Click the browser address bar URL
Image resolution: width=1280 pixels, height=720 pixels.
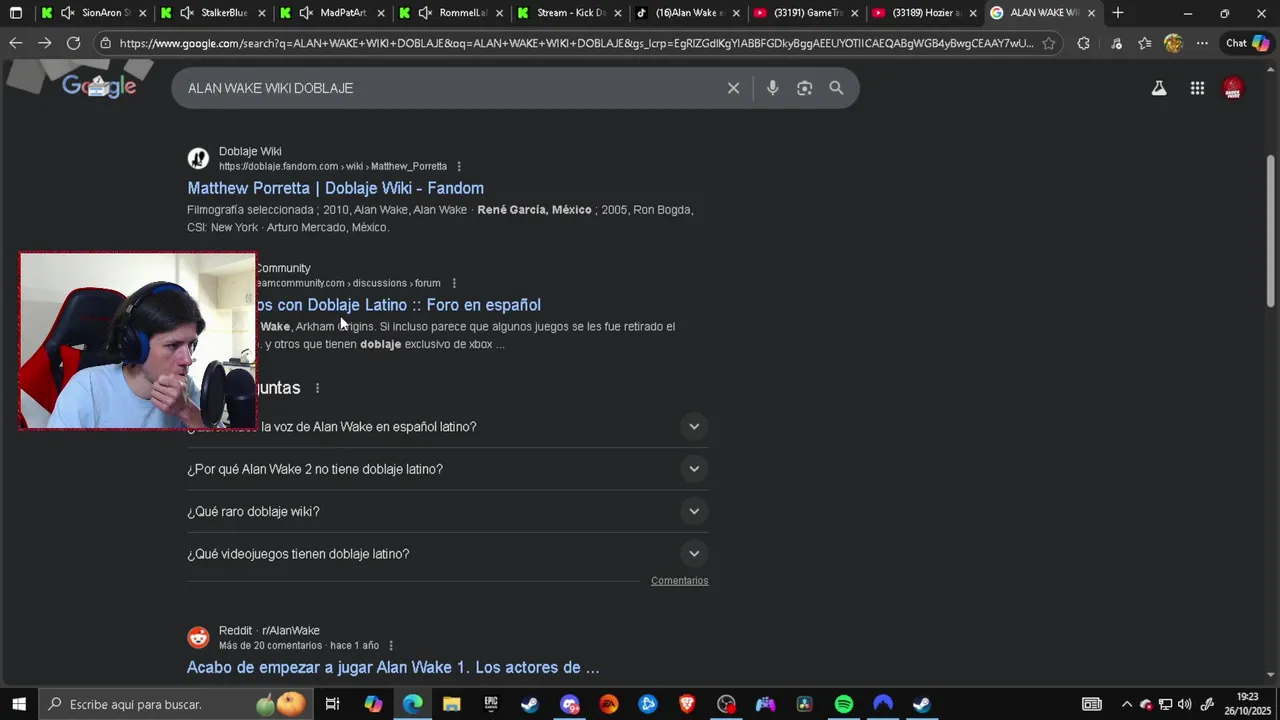[575, 43]
